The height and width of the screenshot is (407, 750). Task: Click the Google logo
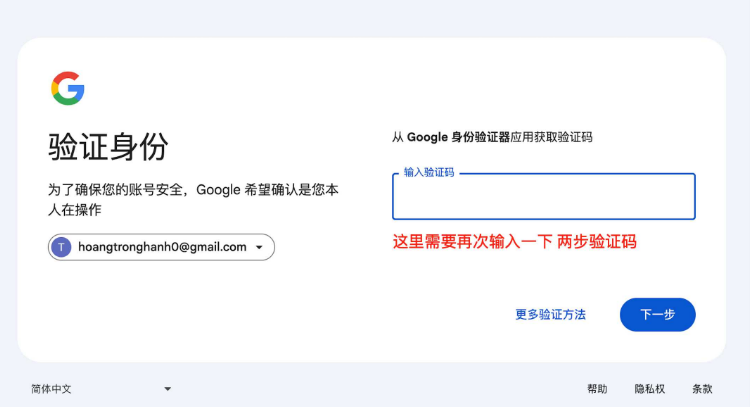(68, 89)
